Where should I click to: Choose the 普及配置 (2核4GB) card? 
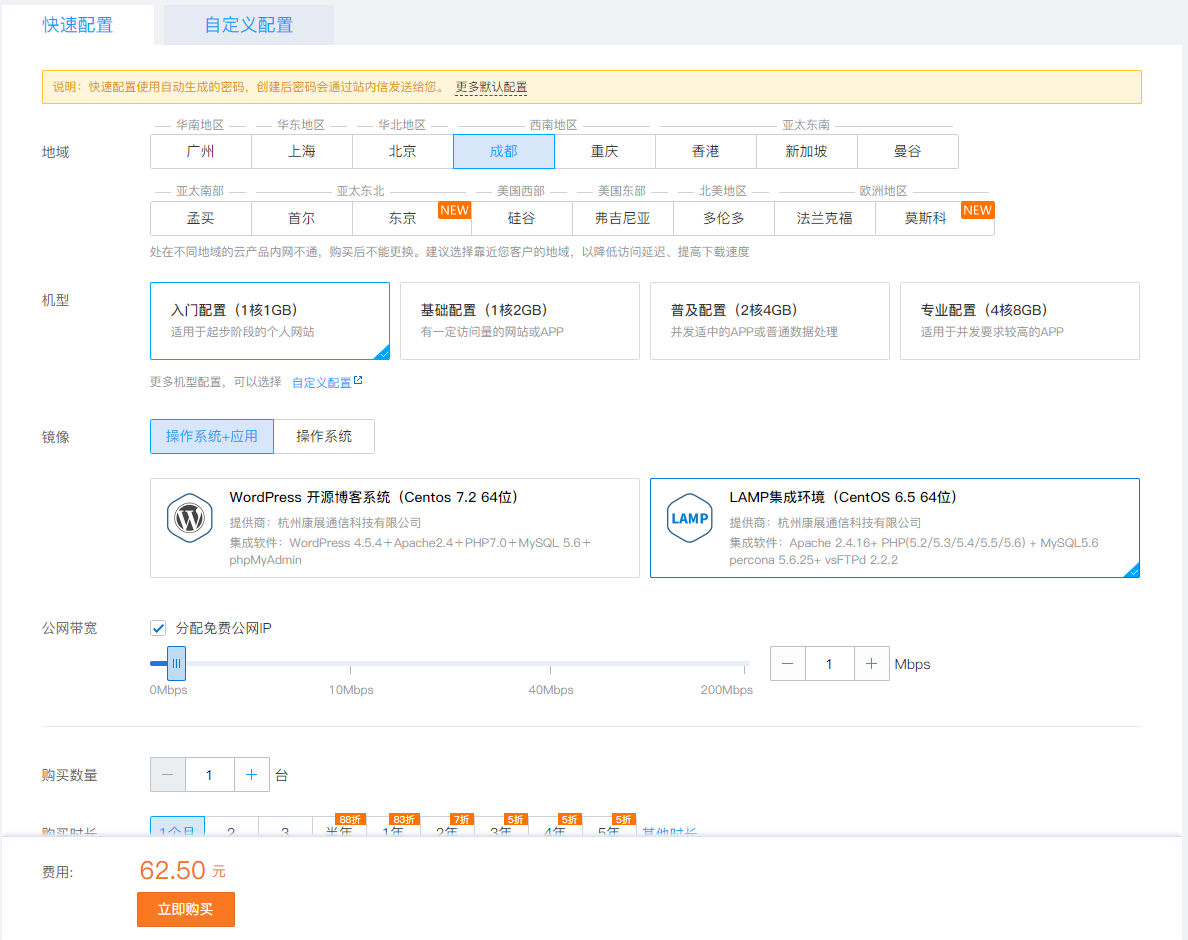pyautogui.click(x=769, y=321)
